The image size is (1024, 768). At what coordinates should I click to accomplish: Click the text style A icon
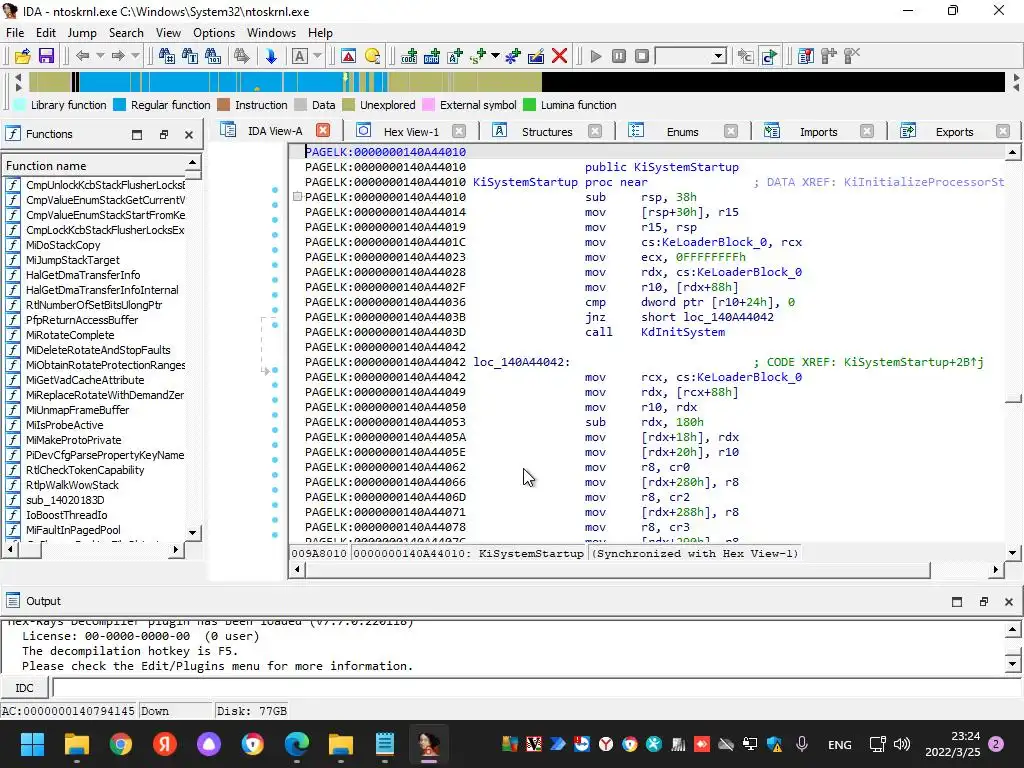300,56
